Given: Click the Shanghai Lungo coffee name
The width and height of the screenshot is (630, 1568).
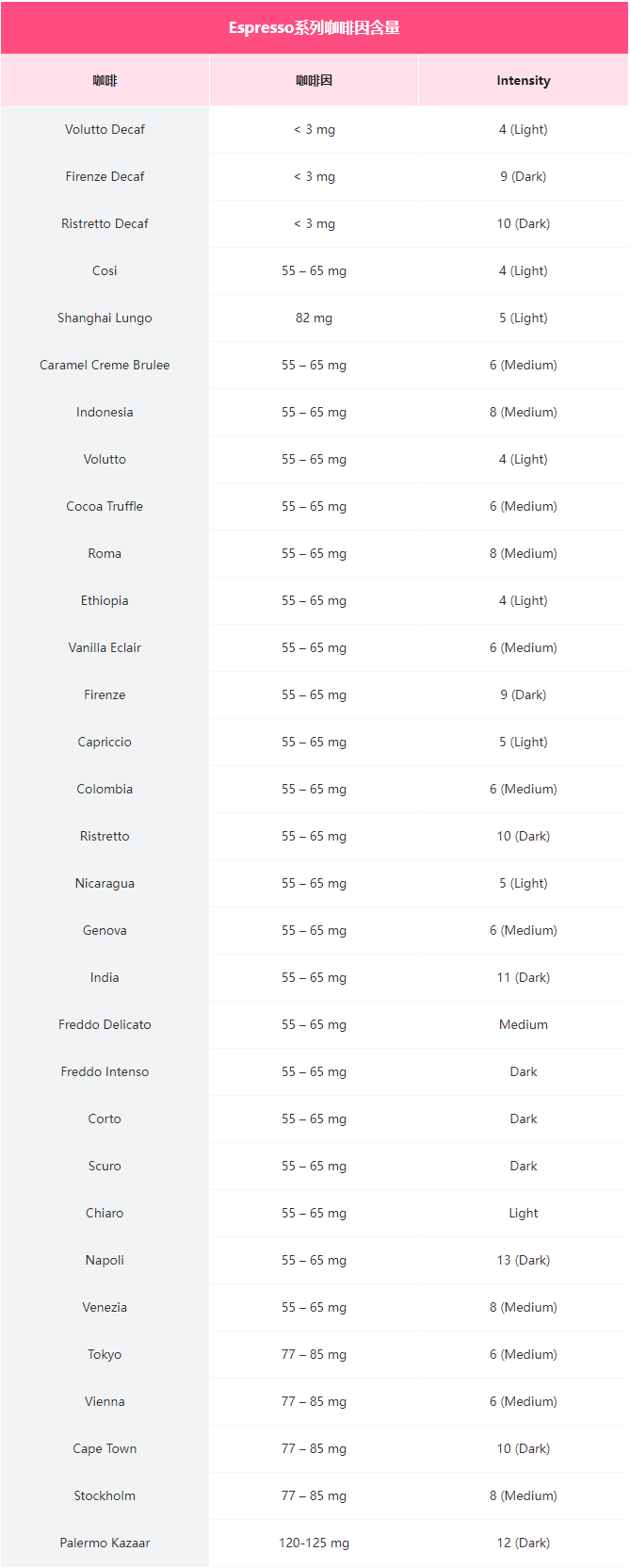Looking at the screenshot, I should tap(105, 318).
